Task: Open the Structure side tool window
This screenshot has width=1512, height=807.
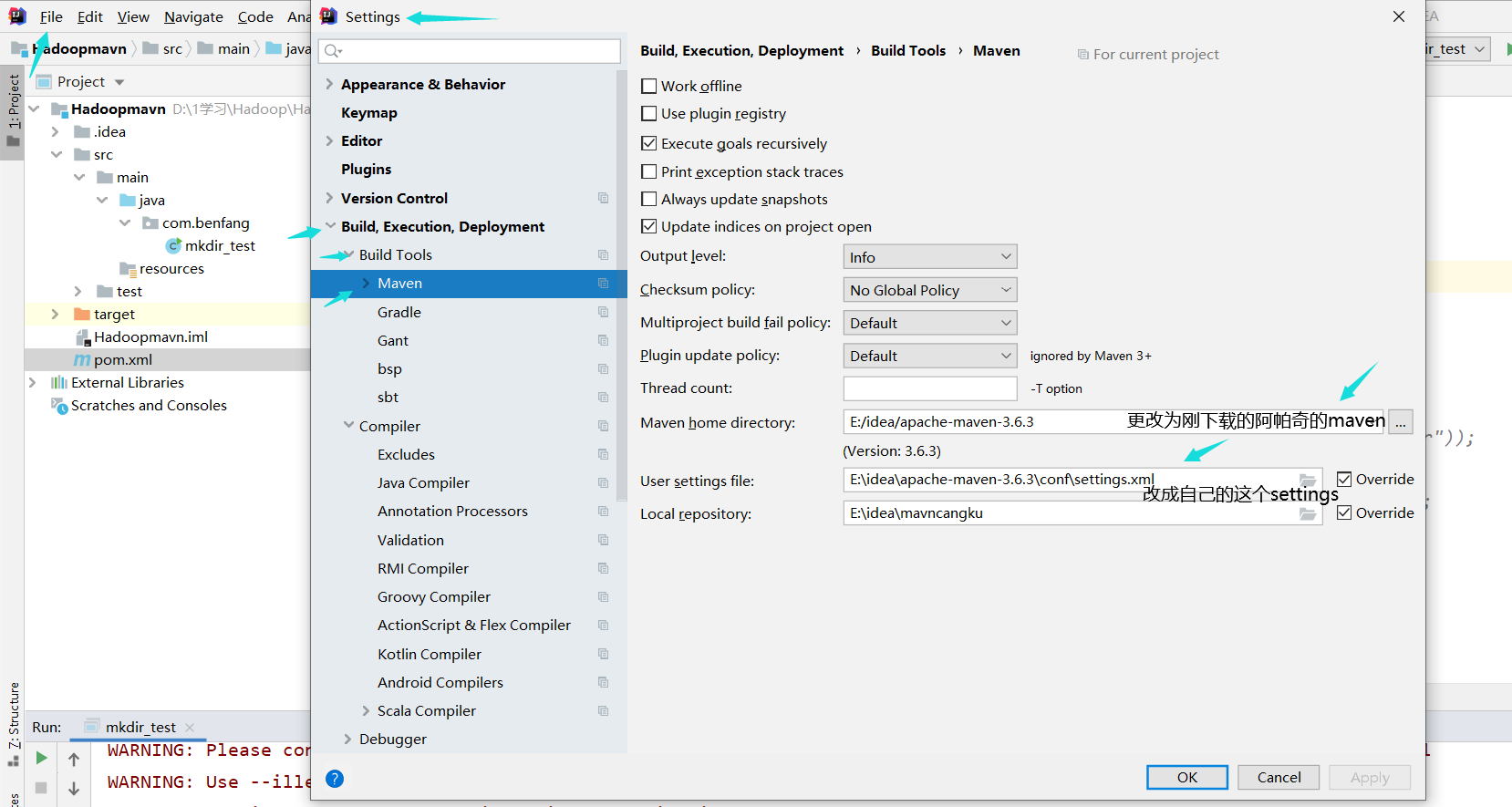Action: (x=13, y=723)
